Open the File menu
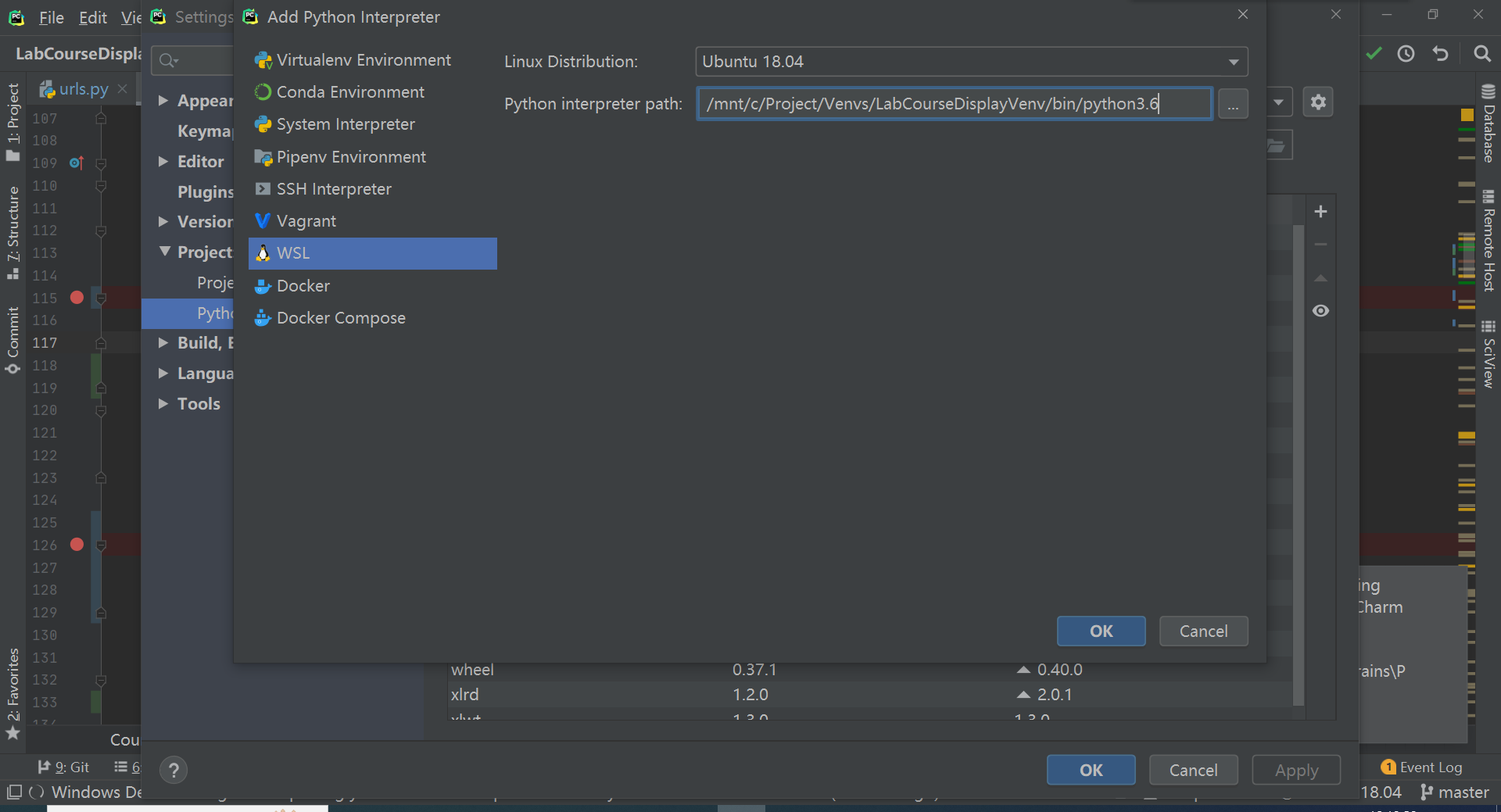Viewport: 1501px width, 812px height. (x=52, y=17)
